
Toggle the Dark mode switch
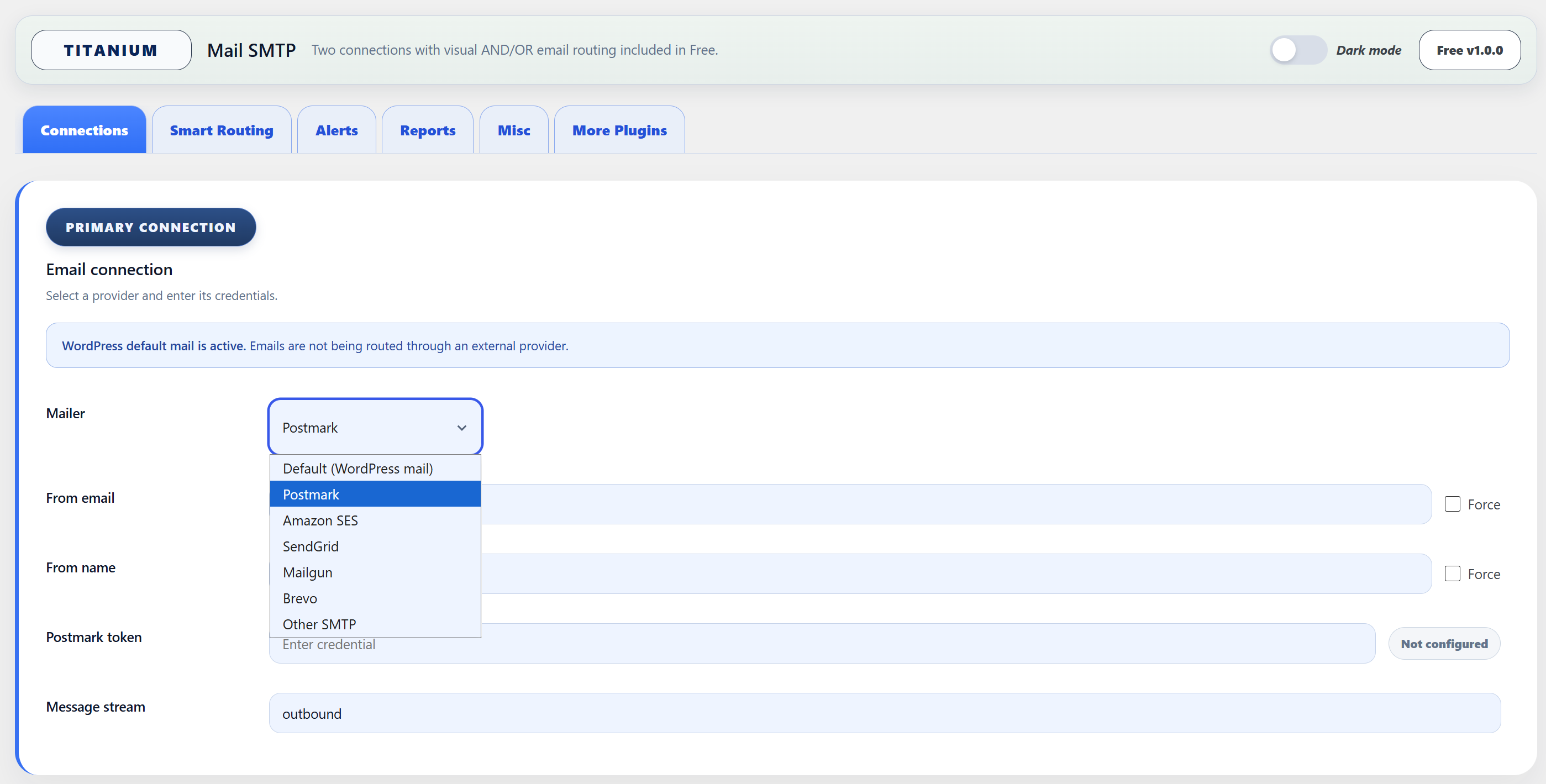pos(1297,50)
